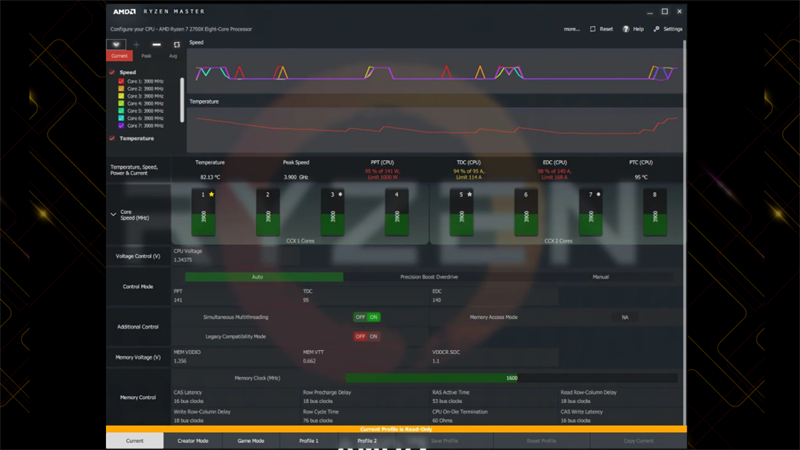The height and width of the screenshot is (450, 800).
Task: Select Manual control mode
Action: (601, 277)
